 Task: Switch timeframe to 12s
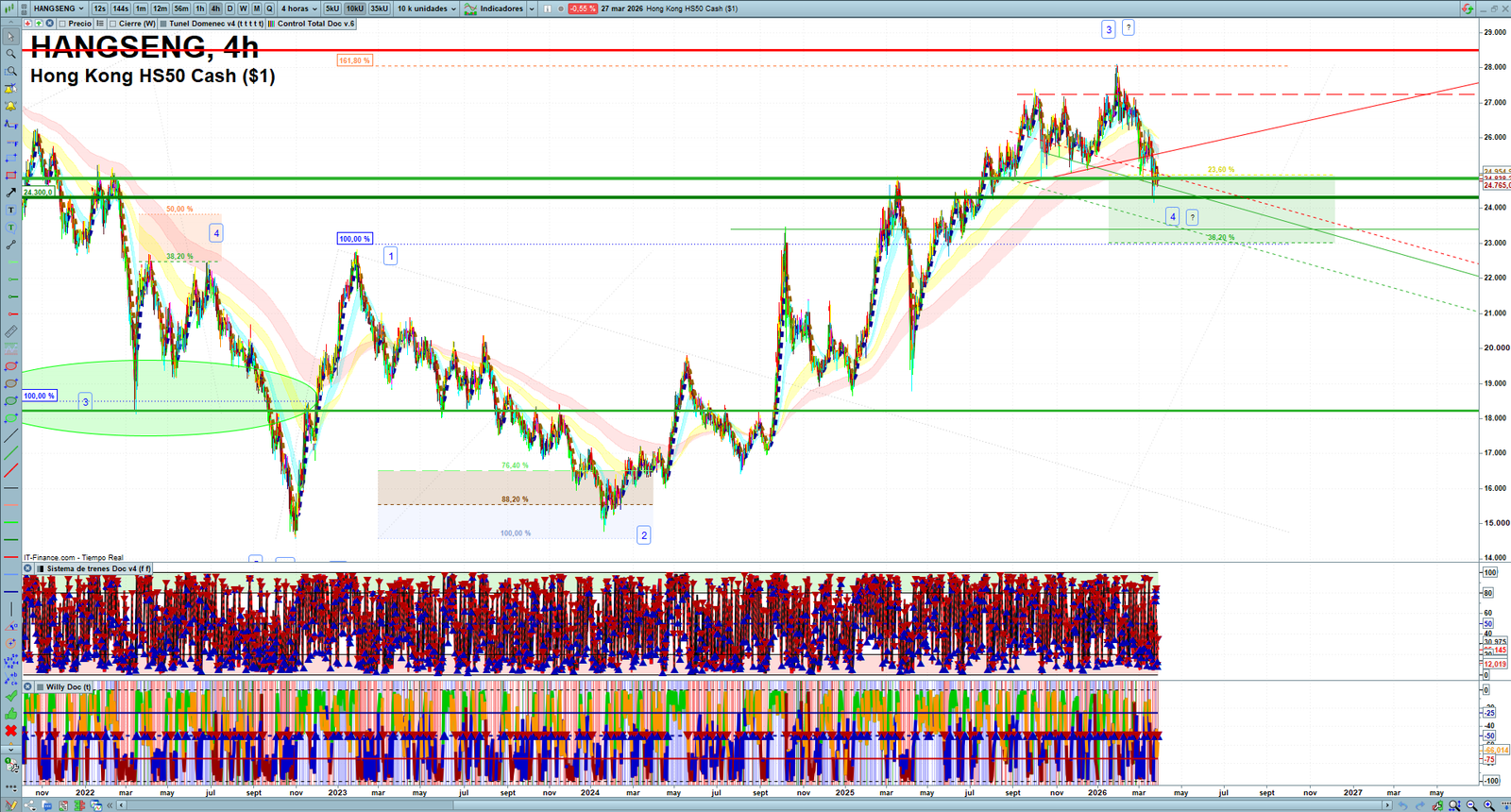pos(99,8)
